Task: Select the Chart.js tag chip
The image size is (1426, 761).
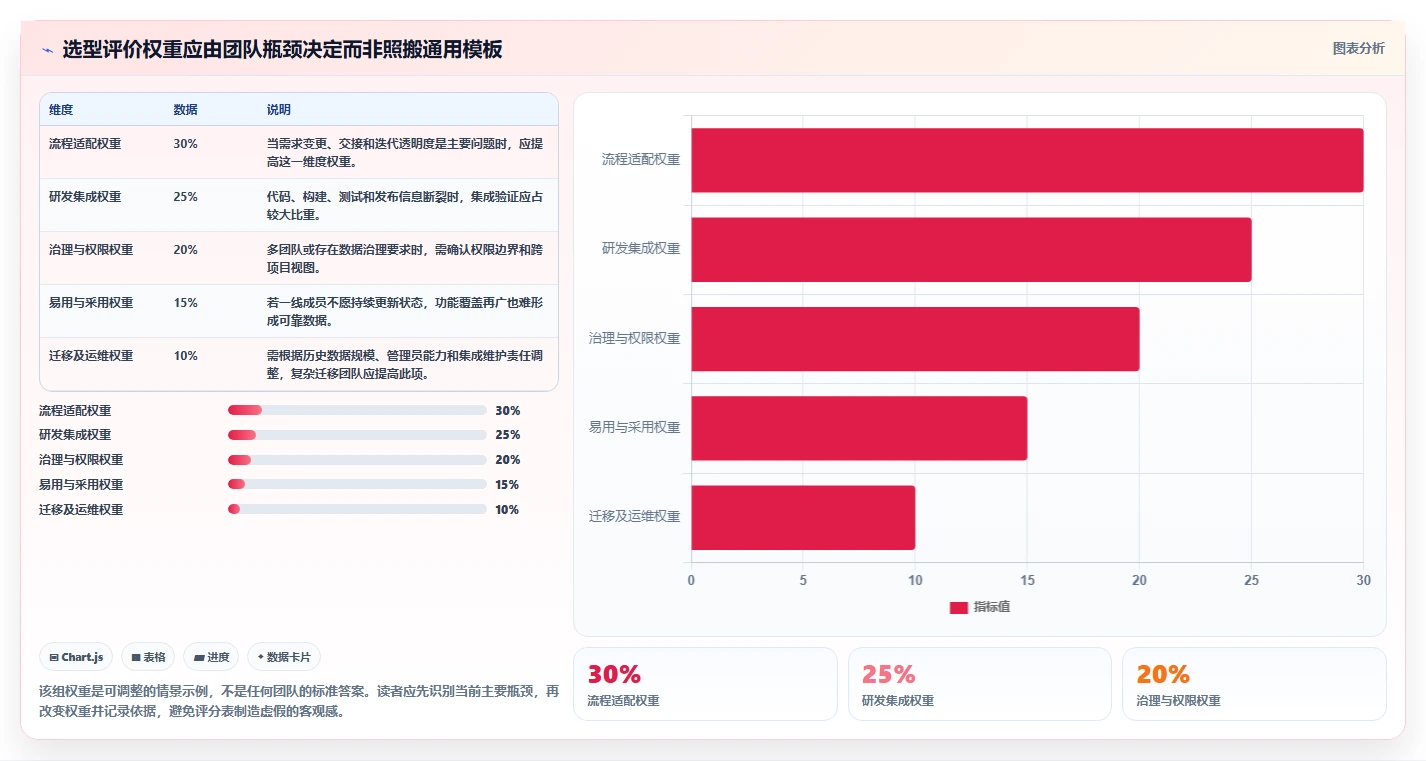Action: (76, 657)
